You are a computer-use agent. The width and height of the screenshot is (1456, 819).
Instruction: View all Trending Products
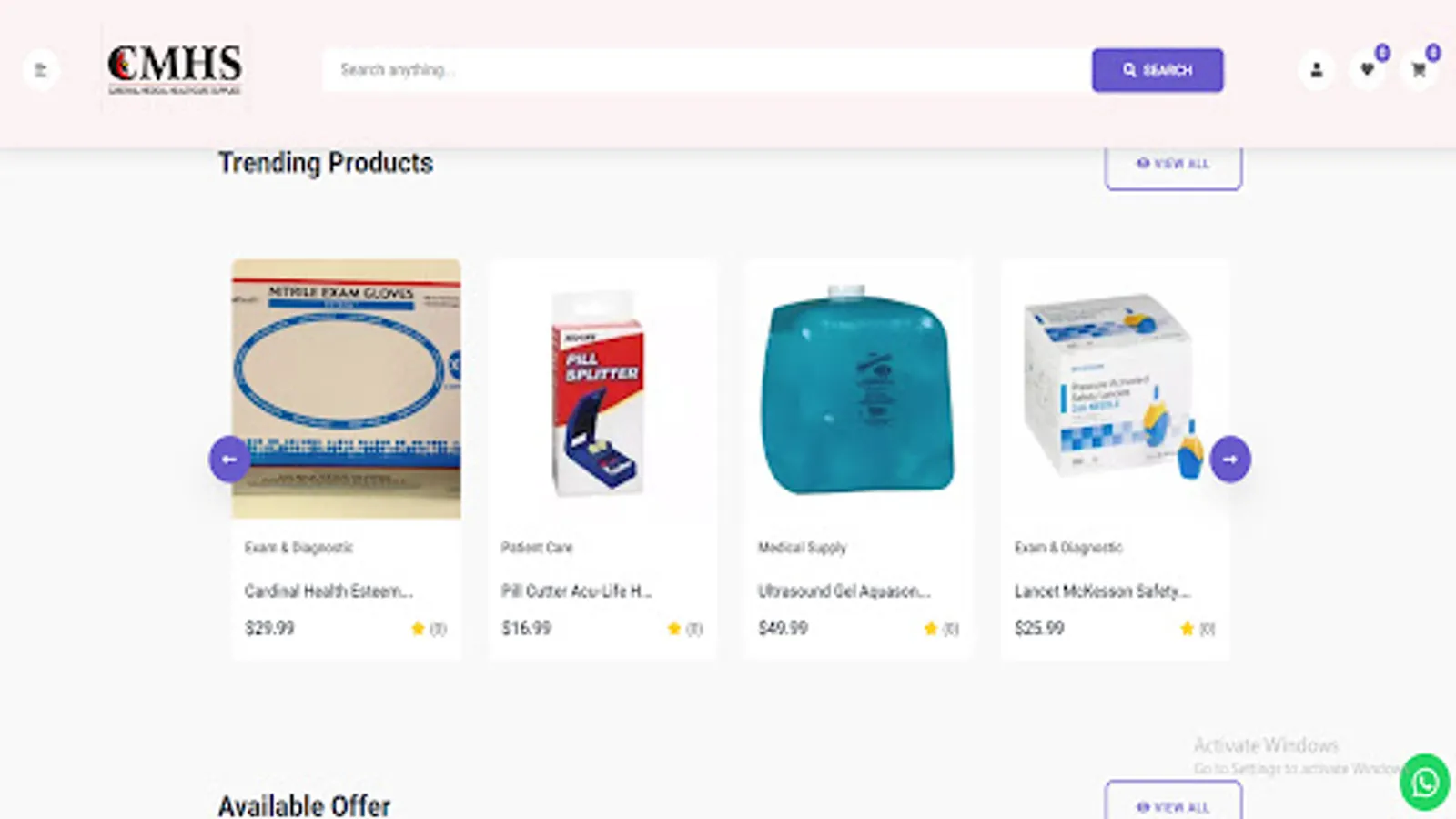coord(1173,165)
